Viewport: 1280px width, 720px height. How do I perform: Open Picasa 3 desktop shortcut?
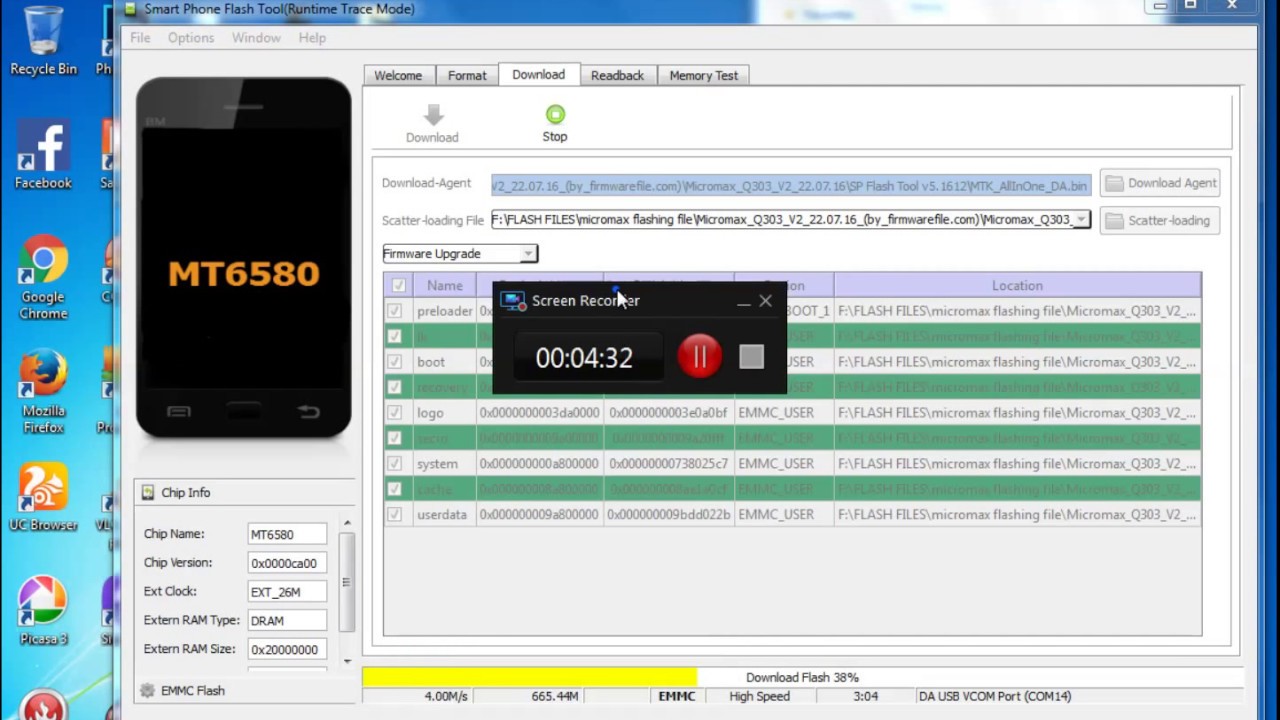click(x=43, y=611)
